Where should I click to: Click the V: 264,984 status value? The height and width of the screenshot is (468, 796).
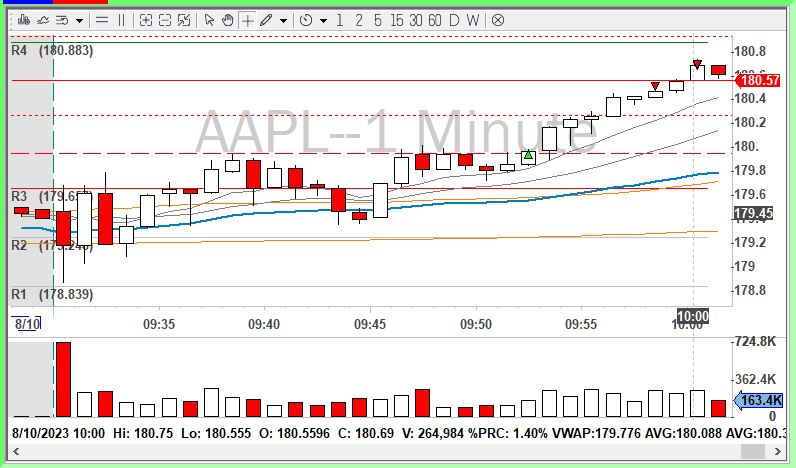(433, 433)
